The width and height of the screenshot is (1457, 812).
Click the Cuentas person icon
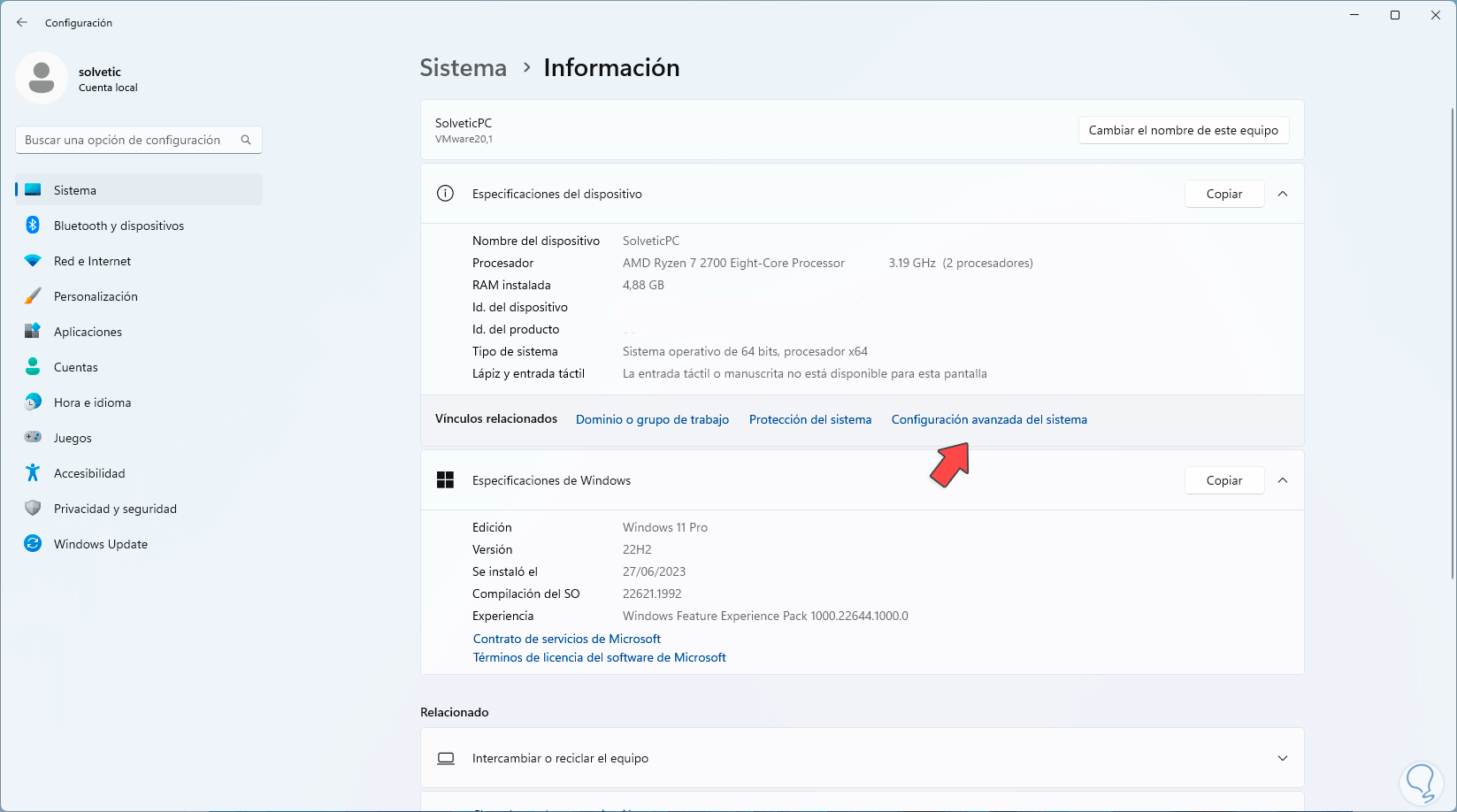[33, 367]
